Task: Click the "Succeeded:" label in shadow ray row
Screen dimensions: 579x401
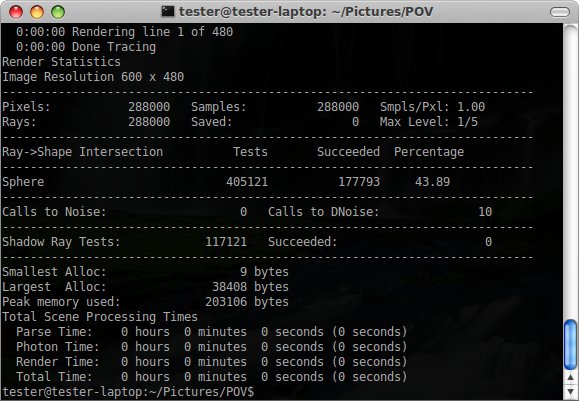Action: (303, 242)
